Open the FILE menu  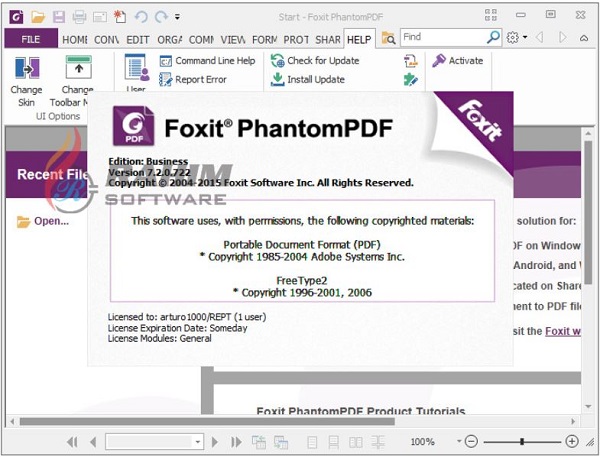point(31,39)
